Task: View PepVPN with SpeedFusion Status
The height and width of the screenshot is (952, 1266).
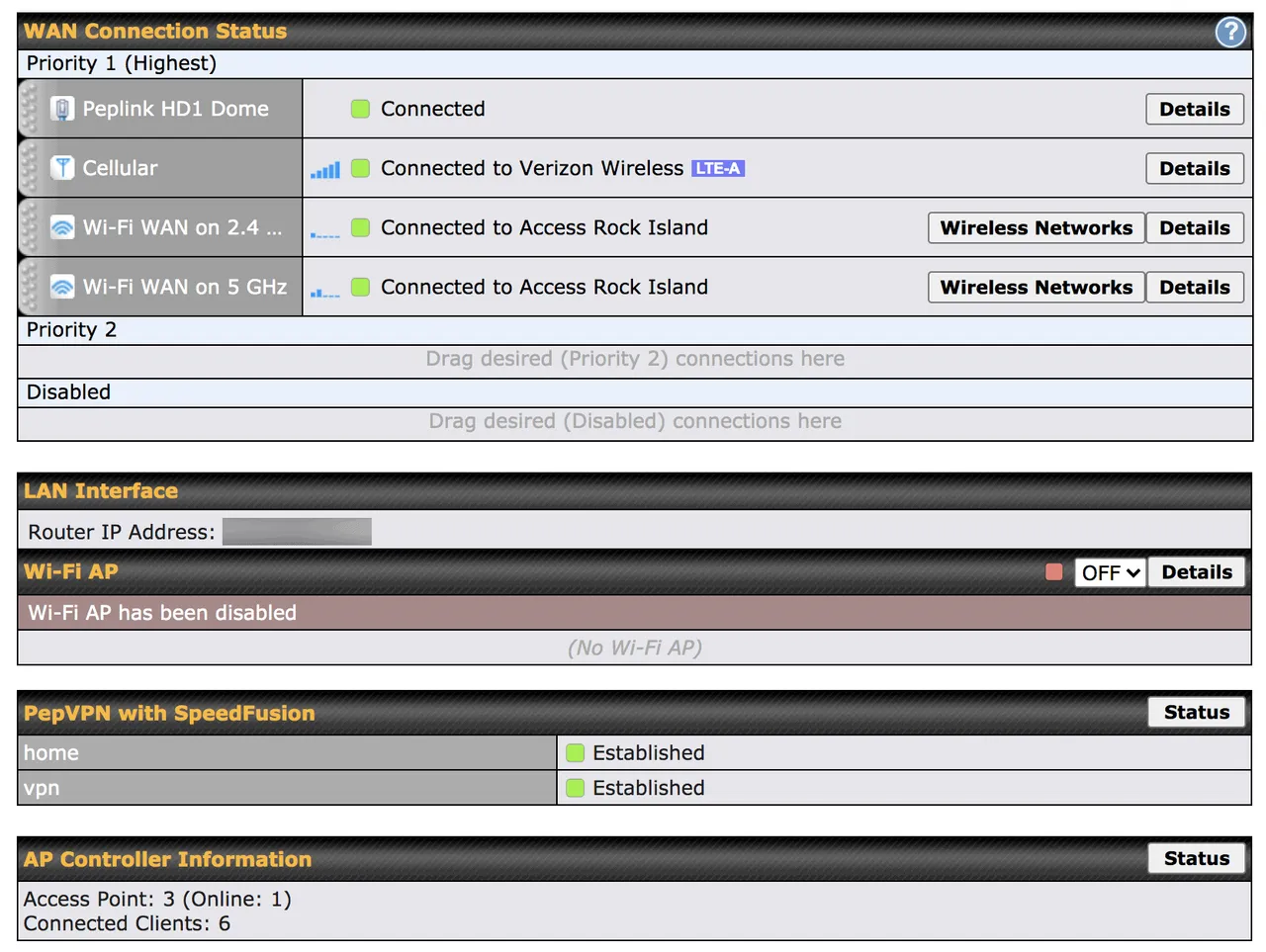Action: coord(1196,712)
